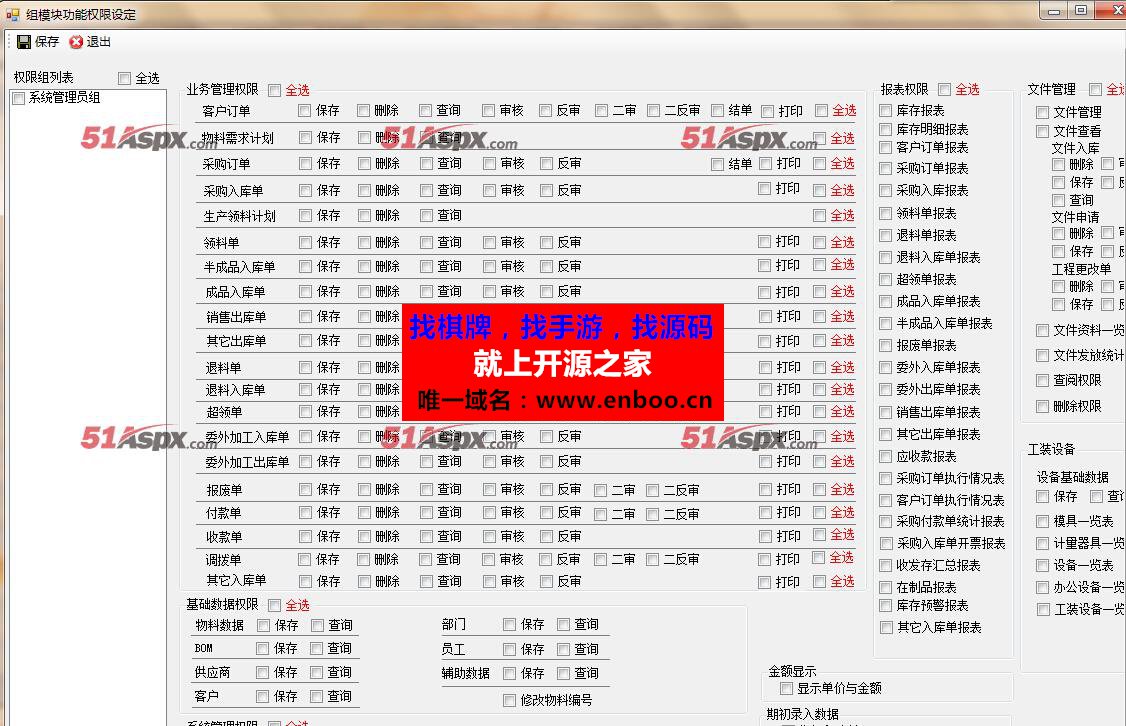The width and height of the screenshot is (1126, 726).
Task: Click the app icon in title bar
Action: 12,14
